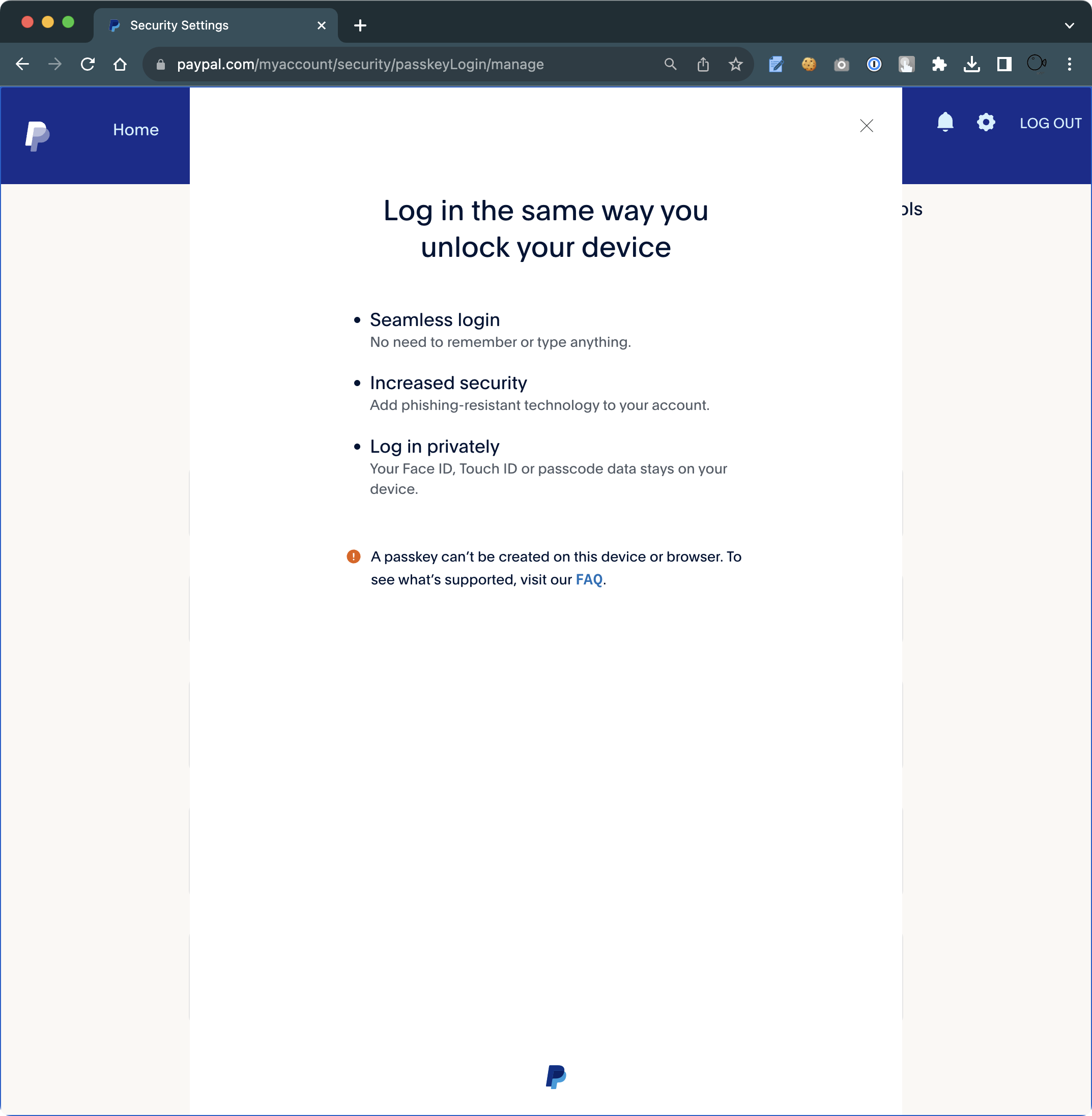
Task: Expand the tab search chevron
Action: pos(1069,25)
